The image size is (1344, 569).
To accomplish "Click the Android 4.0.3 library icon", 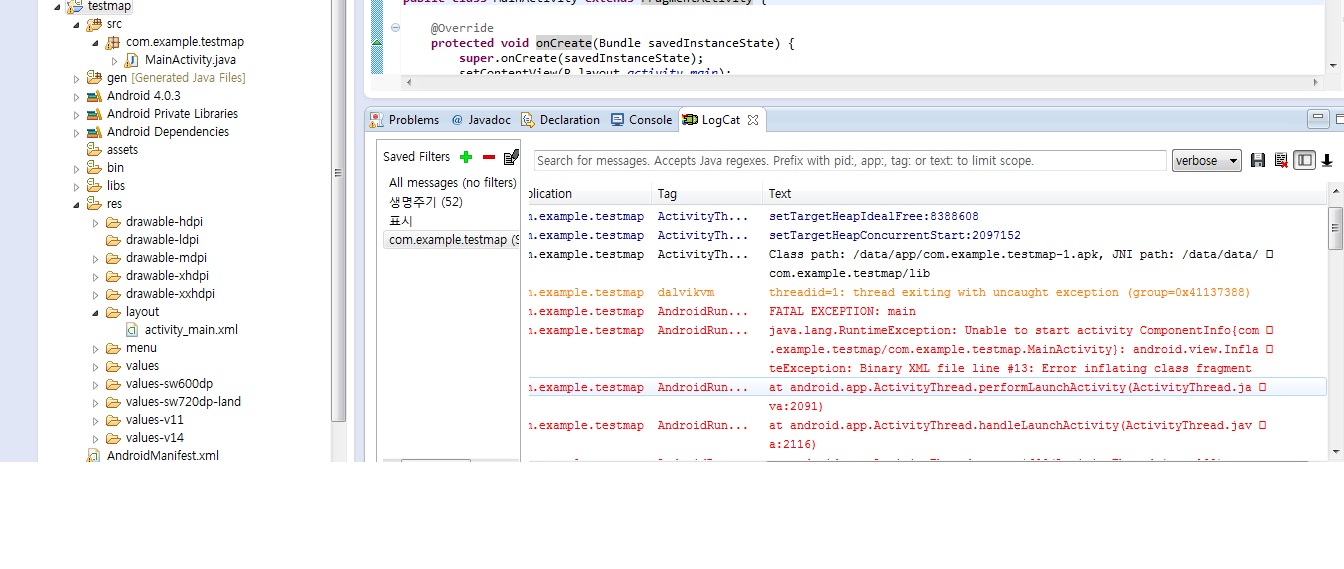I will tap(94, 96).
